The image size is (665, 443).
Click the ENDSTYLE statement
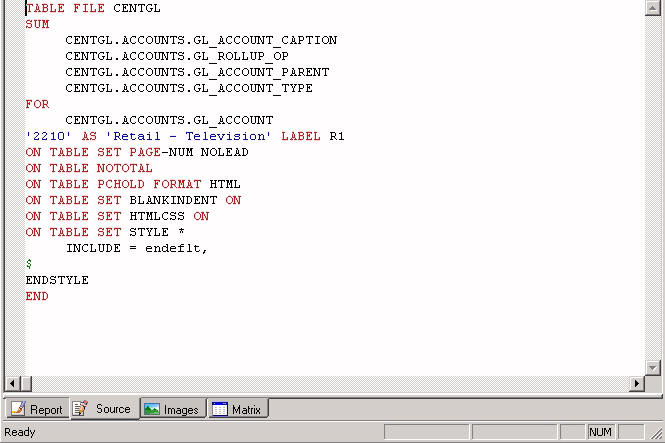(x=57, y=280)
